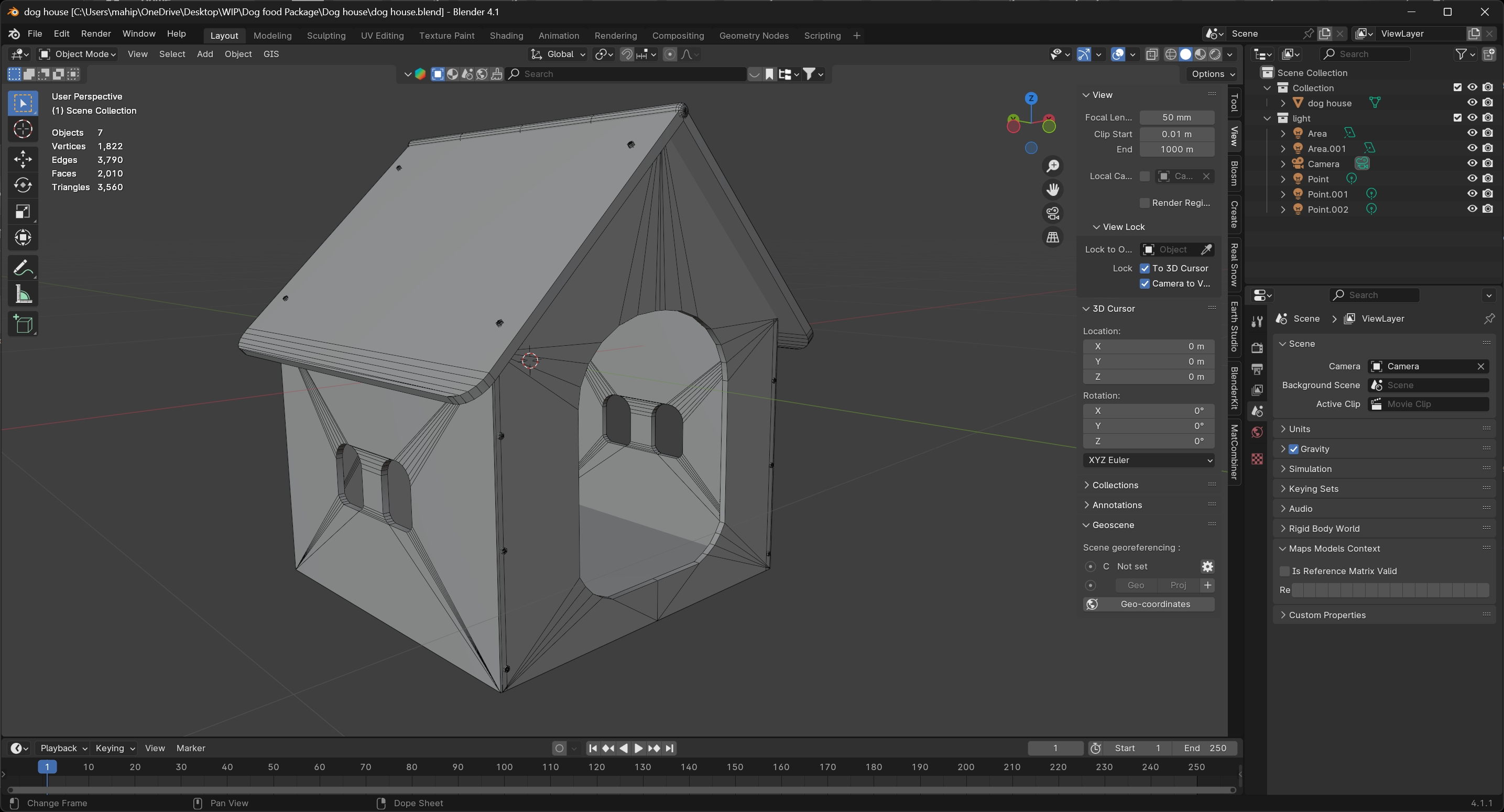The height and width of the screenshot is (812, 1504).
Task: Select the Move tool in the toolbar
Action: click(x=23, y=159)
